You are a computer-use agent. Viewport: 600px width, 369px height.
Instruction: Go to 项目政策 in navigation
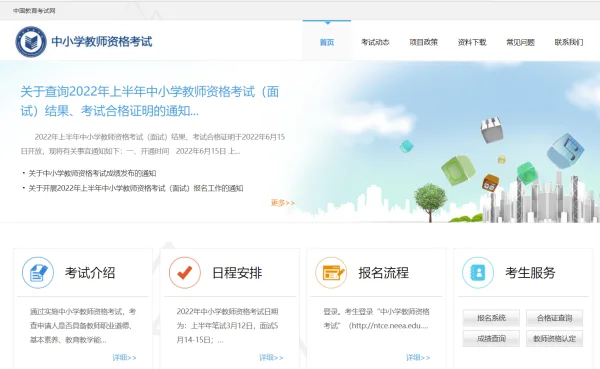(x=424, y=42)
